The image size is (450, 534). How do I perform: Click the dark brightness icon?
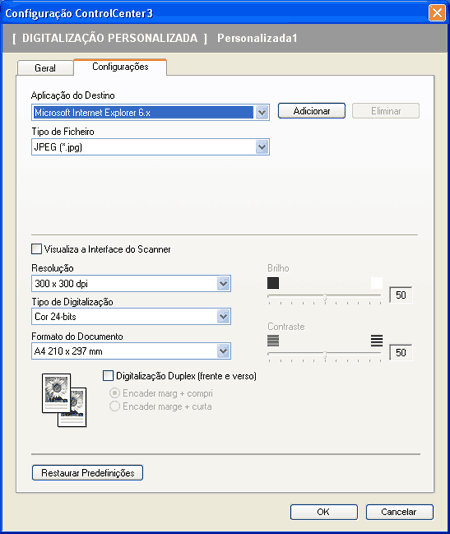pyautogui.click(x=273, y=283)
